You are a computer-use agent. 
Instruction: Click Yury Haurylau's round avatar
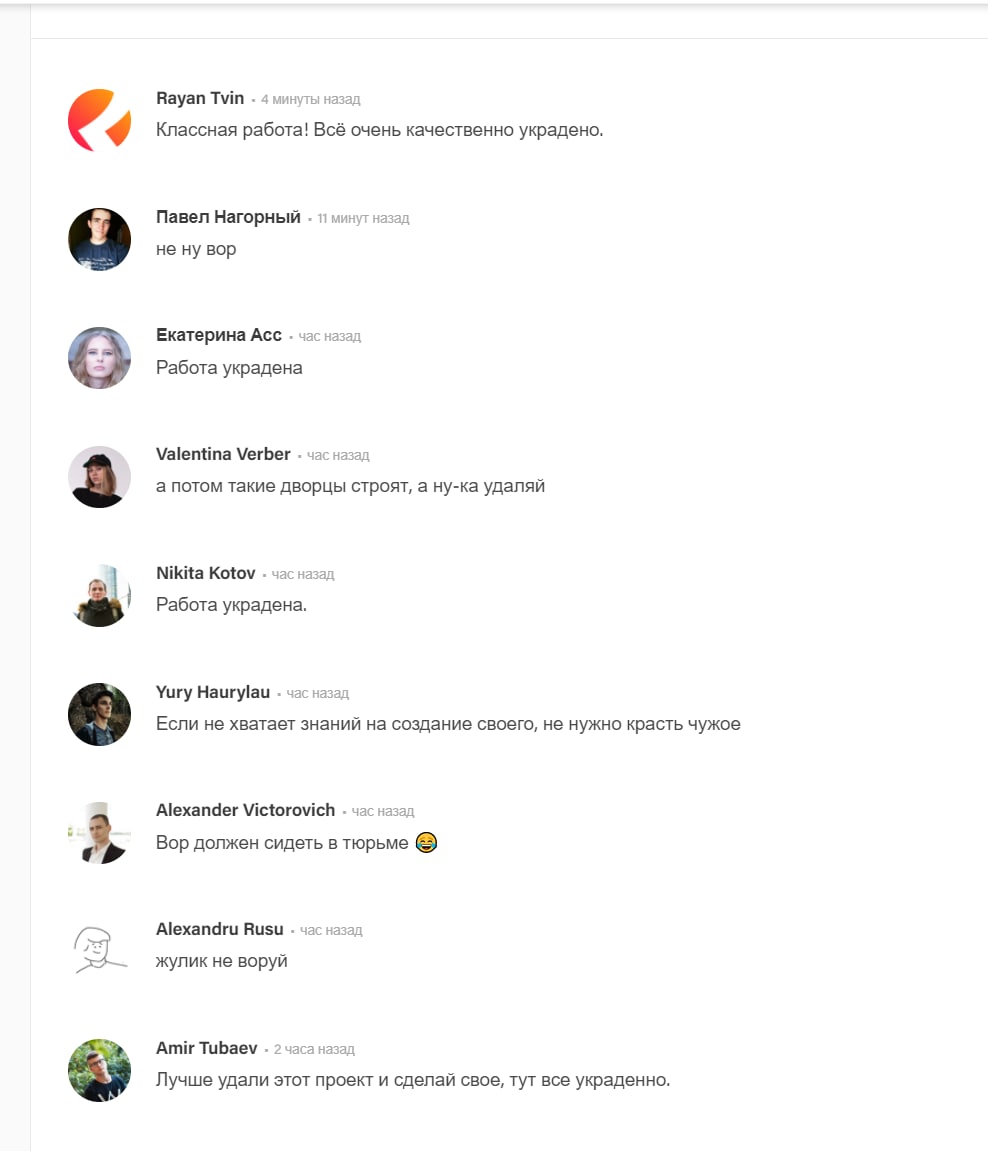click(x=99, y=714)
